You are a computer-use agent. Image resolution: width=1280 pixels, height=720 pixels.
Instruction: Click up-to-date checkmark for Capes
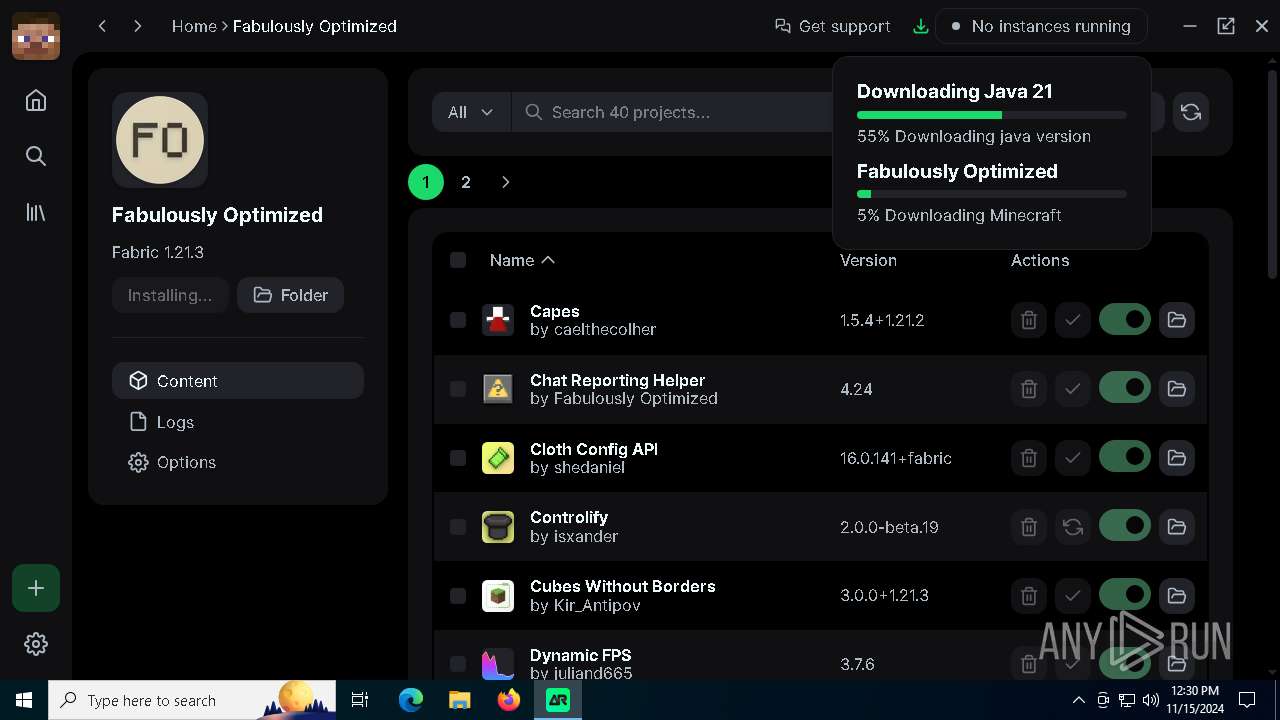point(1073,320)
